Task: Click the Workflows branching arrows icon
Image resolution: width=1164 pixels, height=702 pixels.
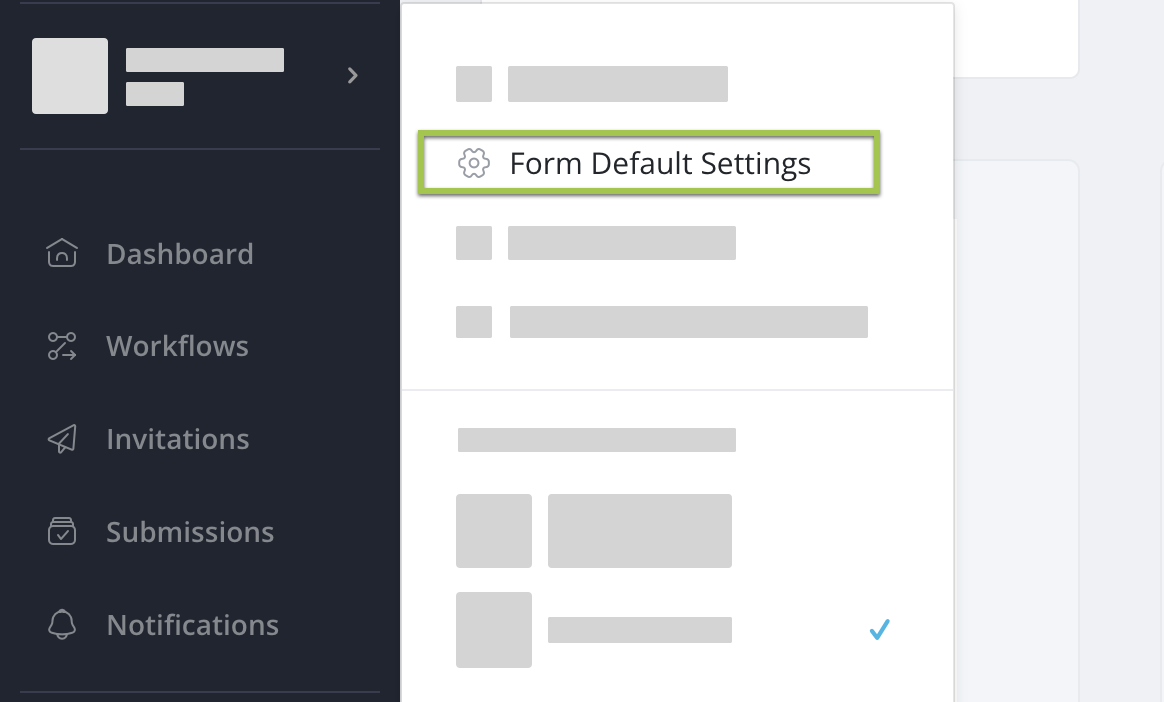Action: click(62, 347)
